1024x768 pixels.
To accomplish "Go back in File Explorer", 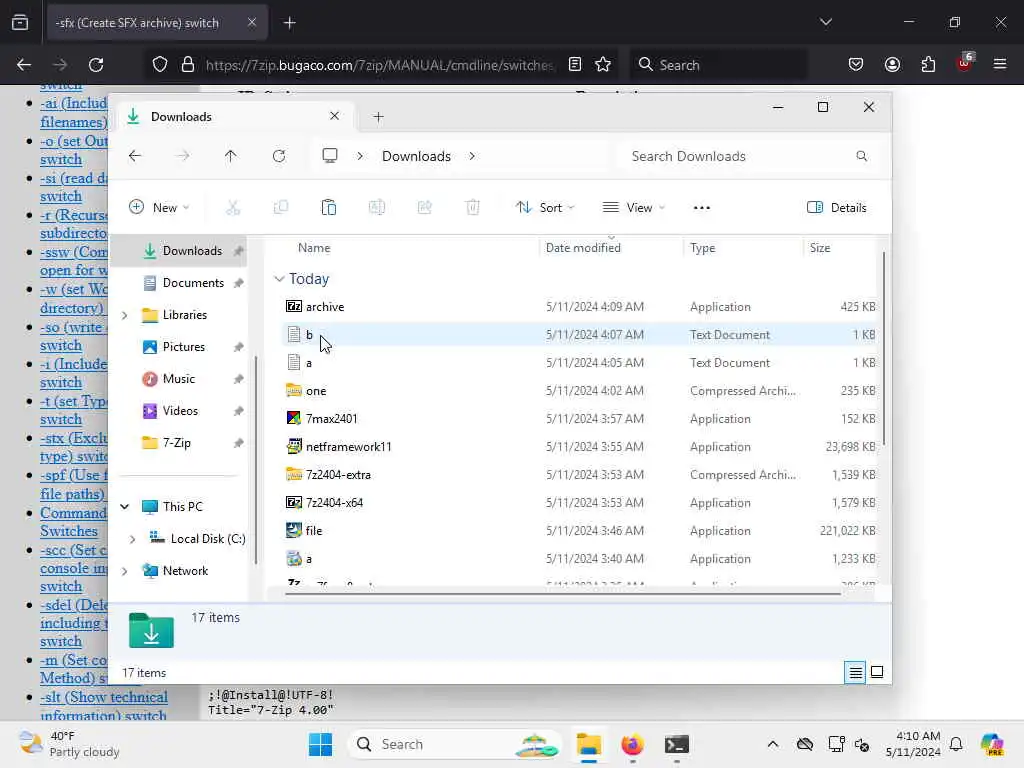I will [x=135, y=156].
